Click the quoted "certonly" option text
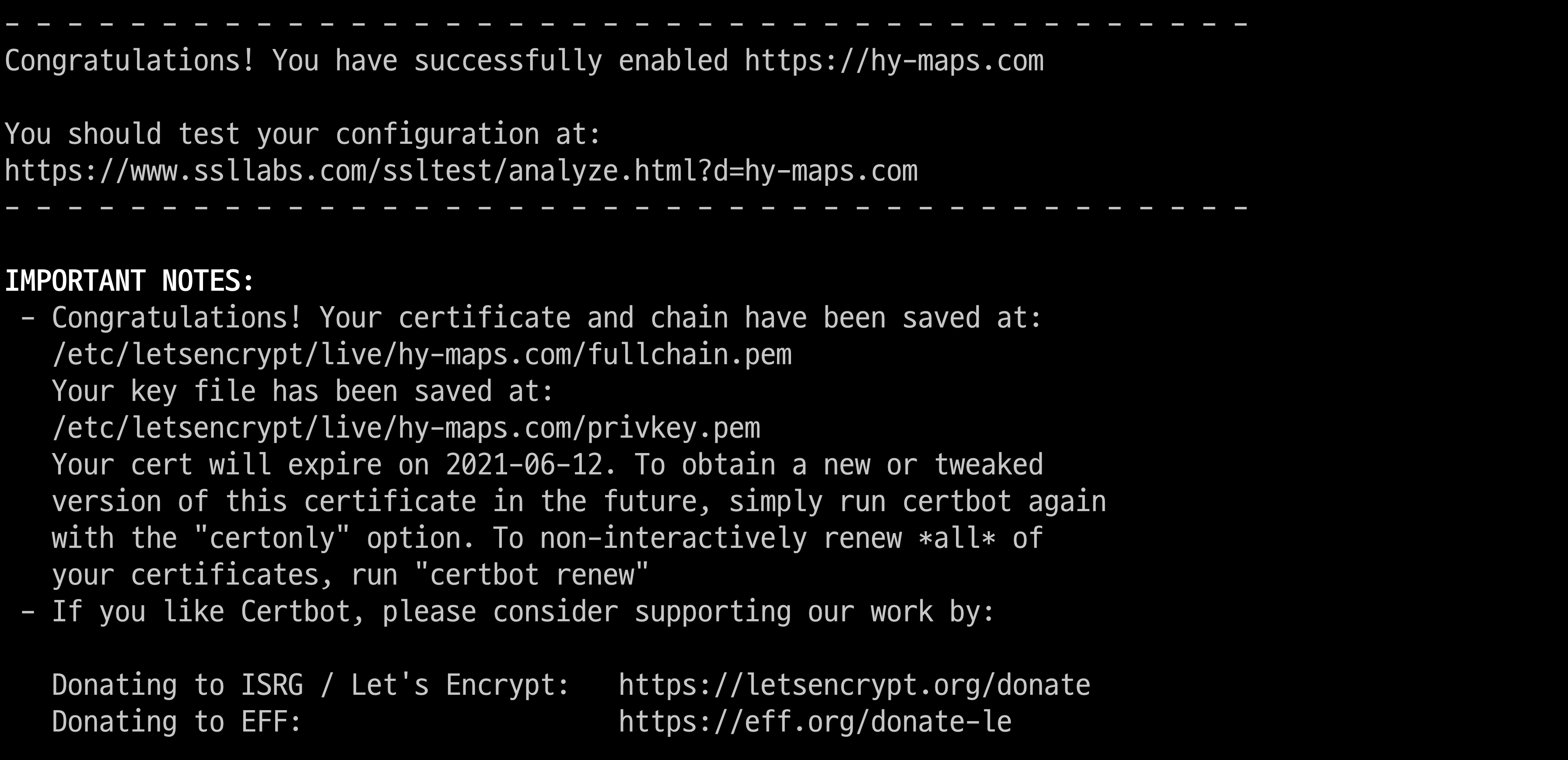Image resolution: width=1568 pixels, height=760 pixels. pos(272,538)
